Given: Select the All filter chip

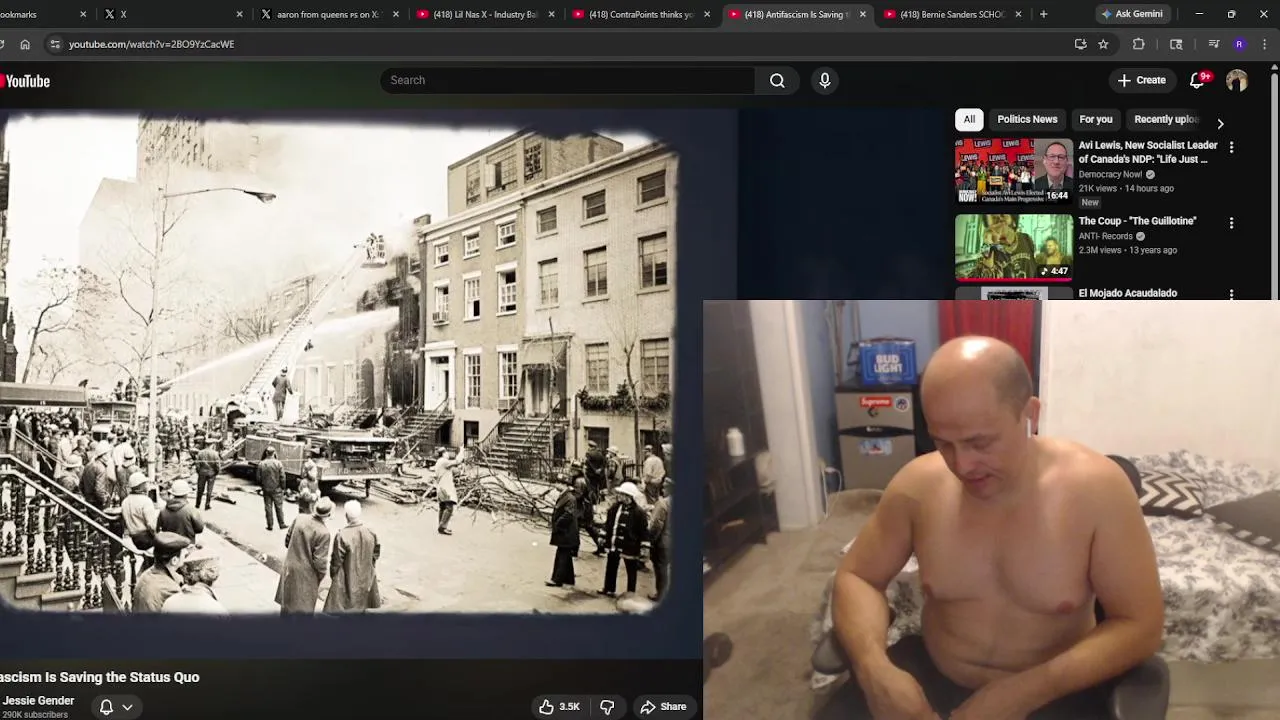Looking at the screenshot, I should (969, 119).
